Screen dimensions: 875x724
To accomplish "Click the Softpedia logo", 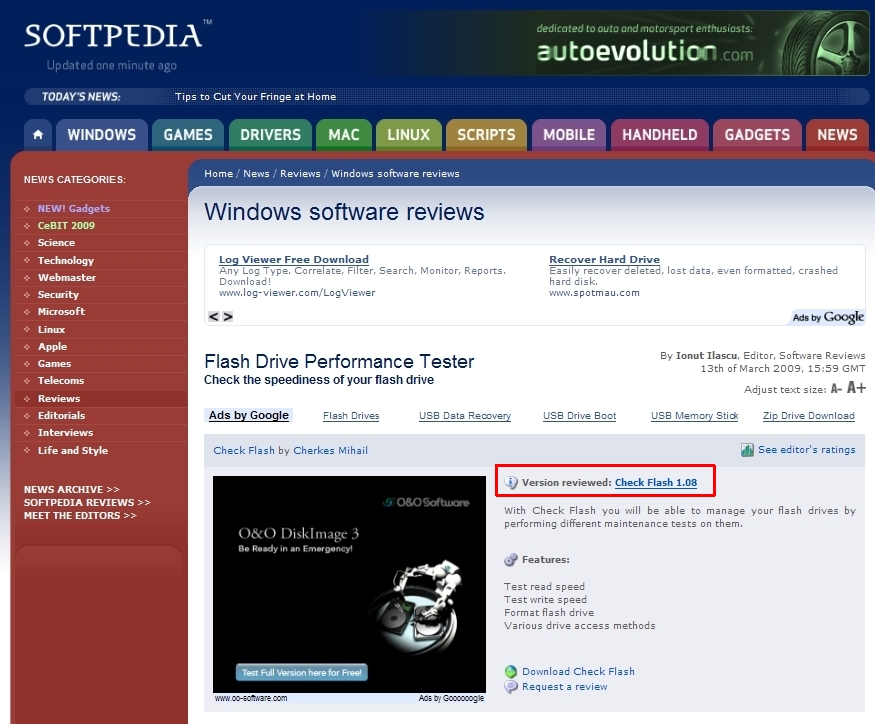I will click(x=118, y=35).
